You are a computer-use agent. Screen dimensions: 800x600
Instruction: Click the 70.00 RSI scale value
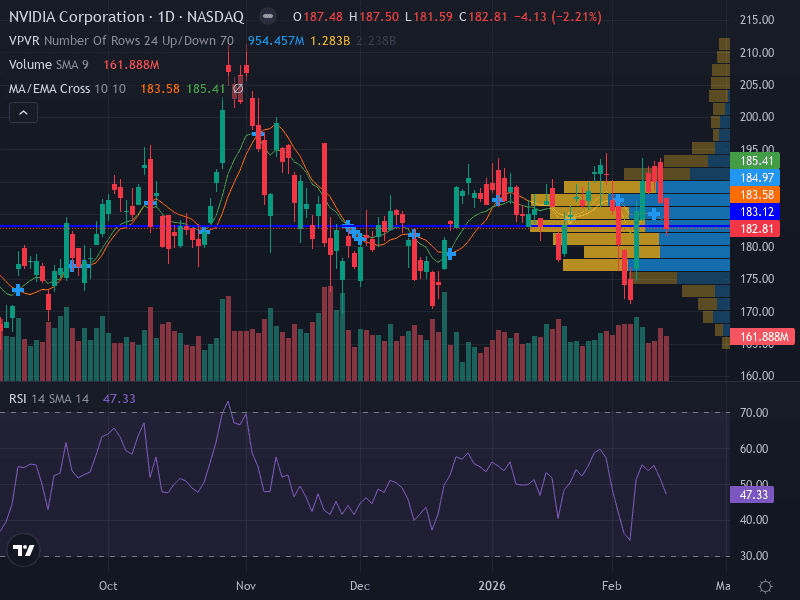coord(754,412)
